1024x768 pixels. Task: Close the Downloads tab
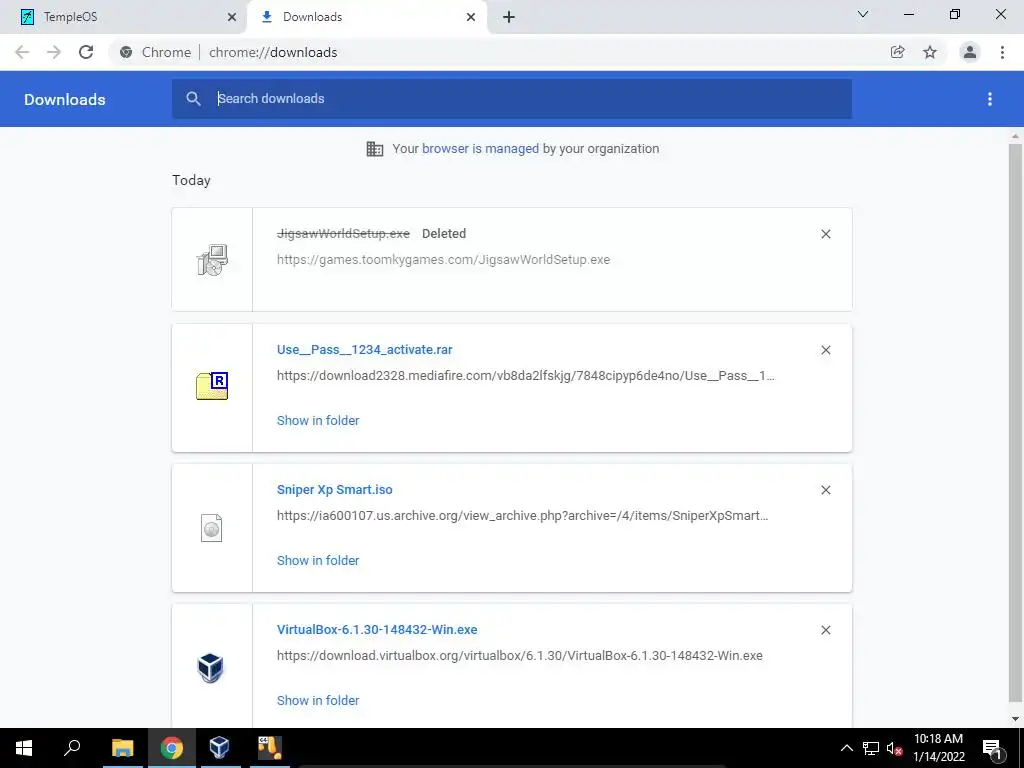pos(471,17)
